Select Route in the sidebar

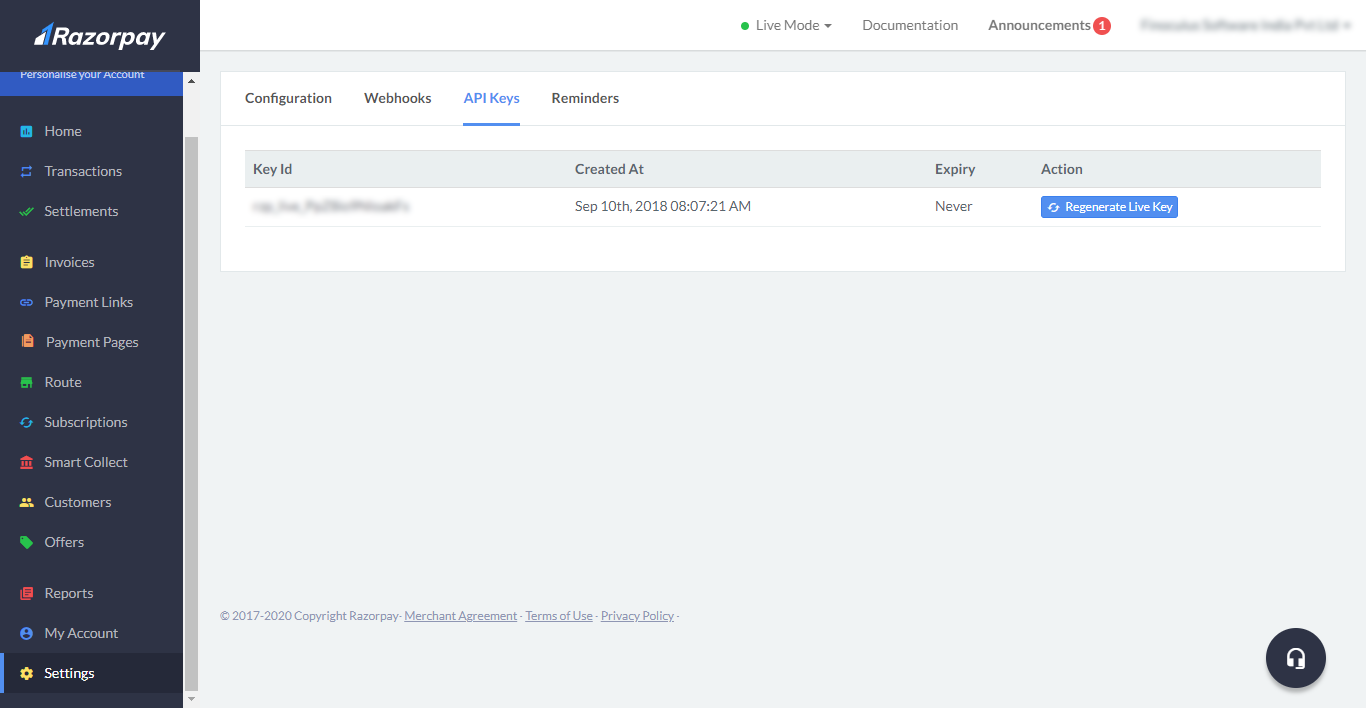pos(63,382)
